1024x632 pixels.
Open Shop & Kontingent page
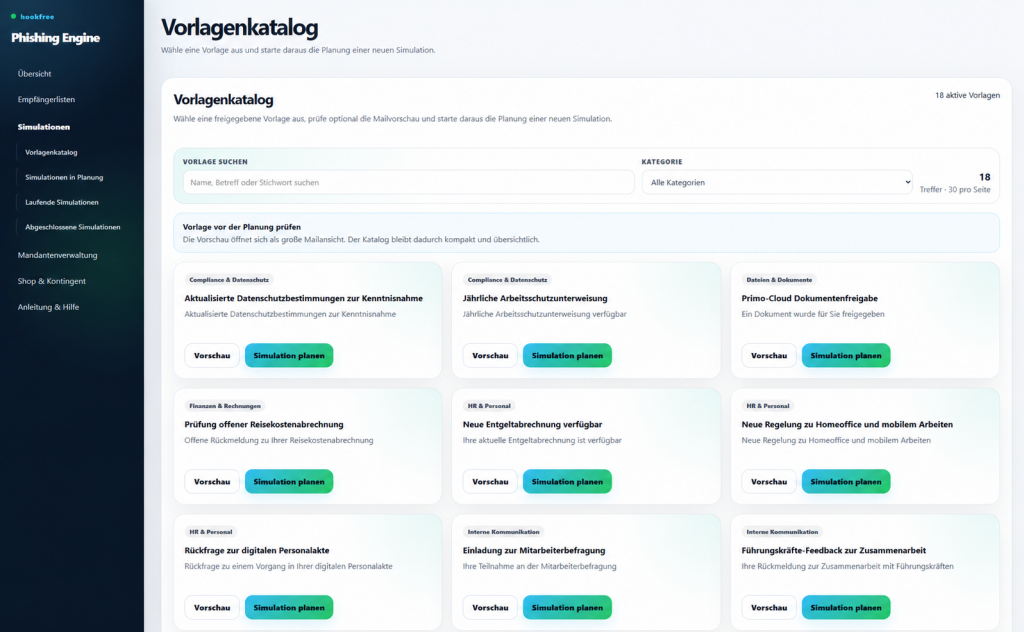52,281
